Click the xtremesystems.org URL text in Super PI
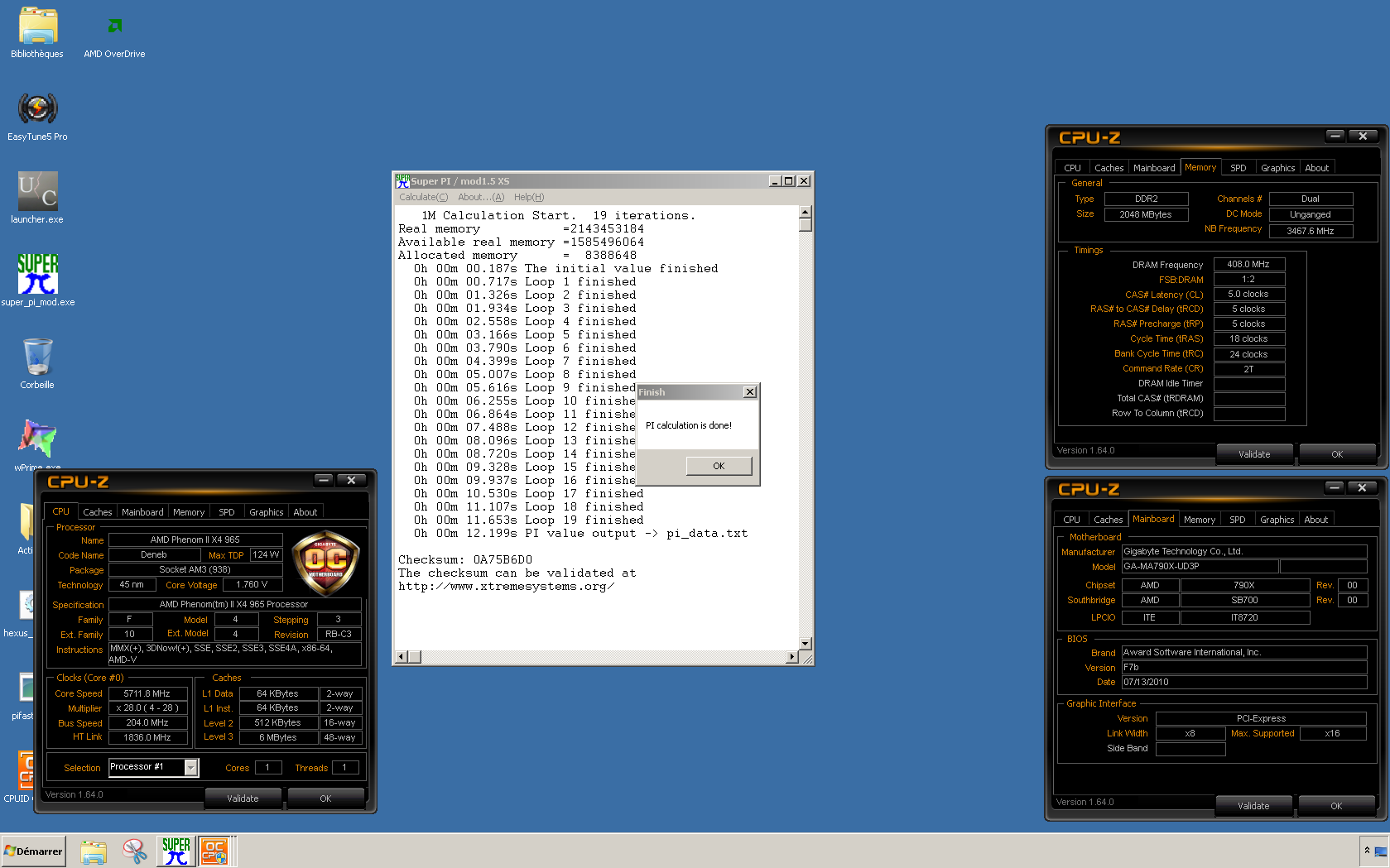This screenshot has width=1390, height=868. 506,586
